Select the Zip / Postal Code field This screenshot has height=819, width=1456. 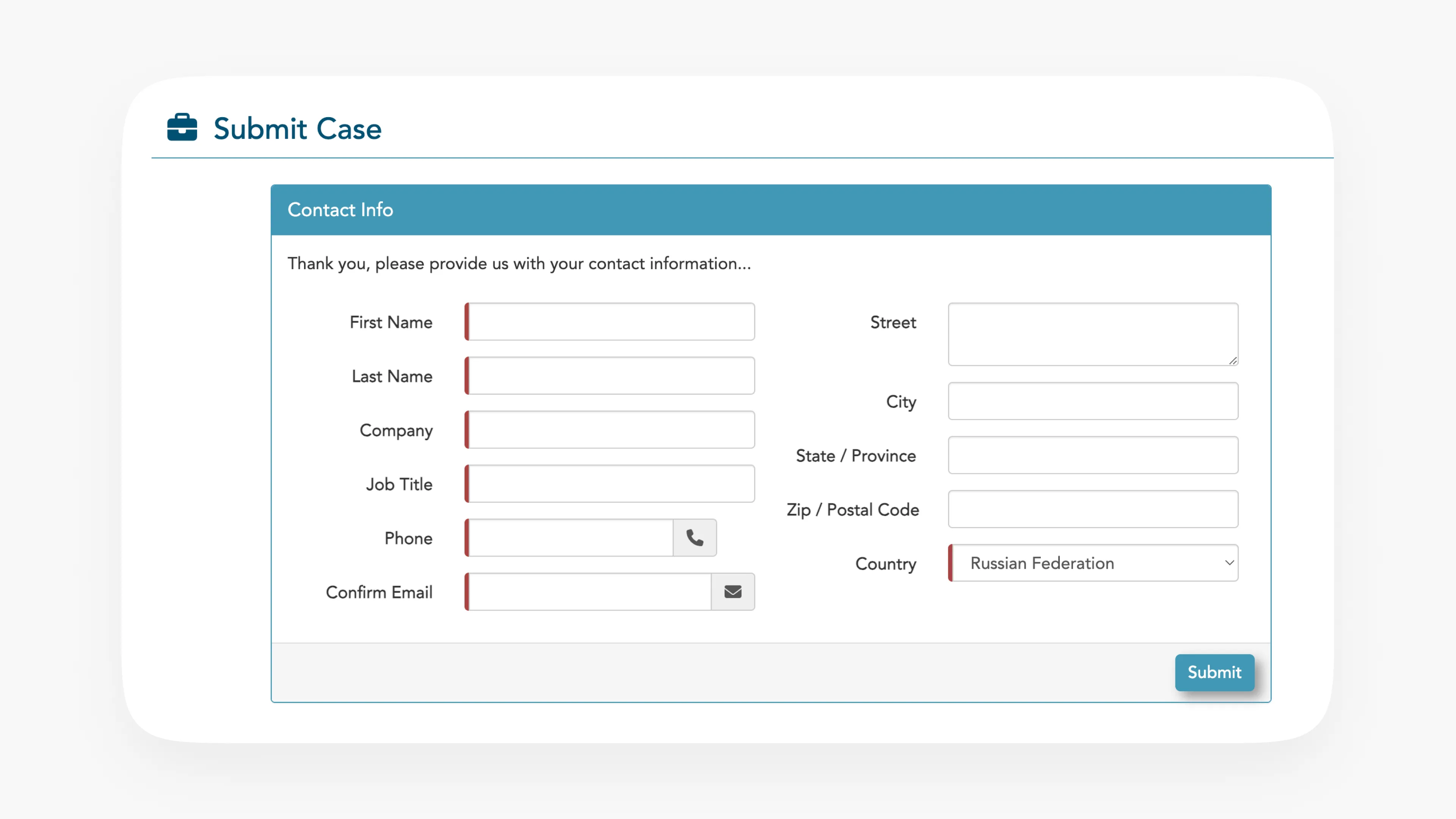(1093, 509)
